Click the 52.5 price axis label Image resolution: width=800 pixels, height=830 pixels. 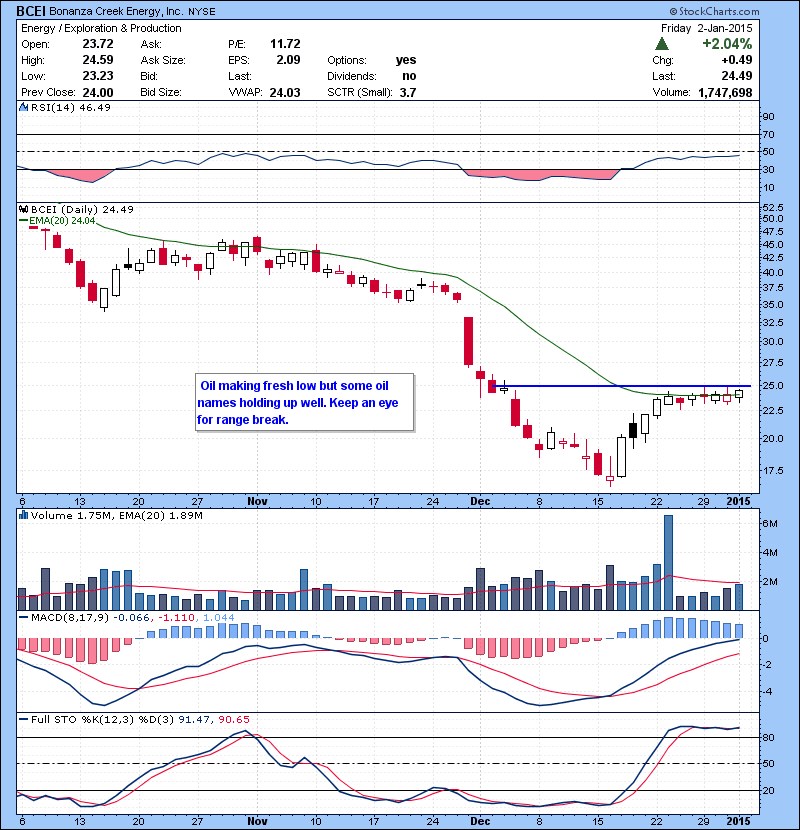click(x=773, y=207)
